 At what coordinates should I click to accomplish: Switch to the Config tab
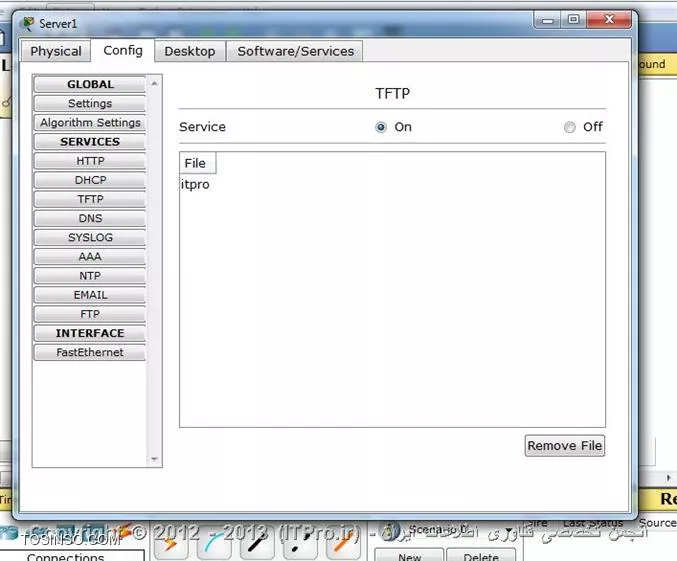coord(123,51)
